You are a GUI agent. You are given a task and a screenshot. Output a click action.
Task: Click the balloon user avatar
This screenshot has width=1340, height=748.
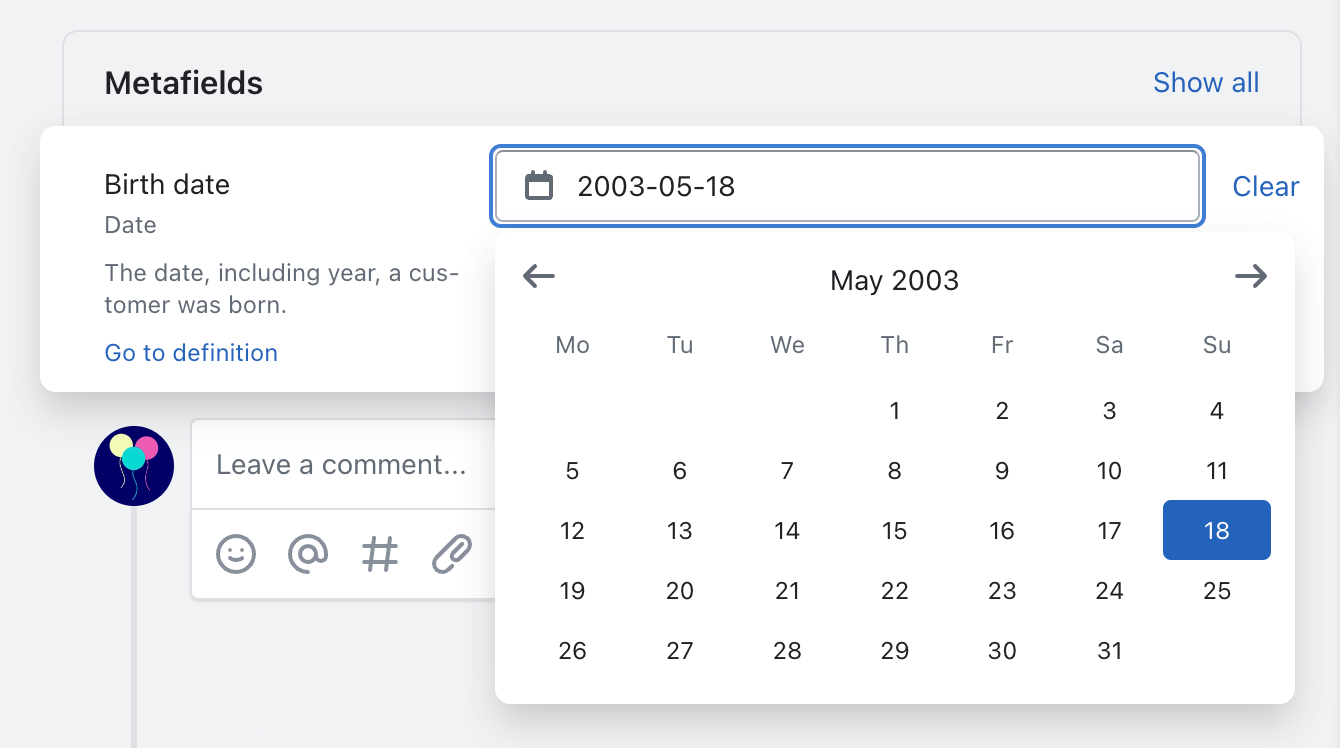[x=134, y=466]
